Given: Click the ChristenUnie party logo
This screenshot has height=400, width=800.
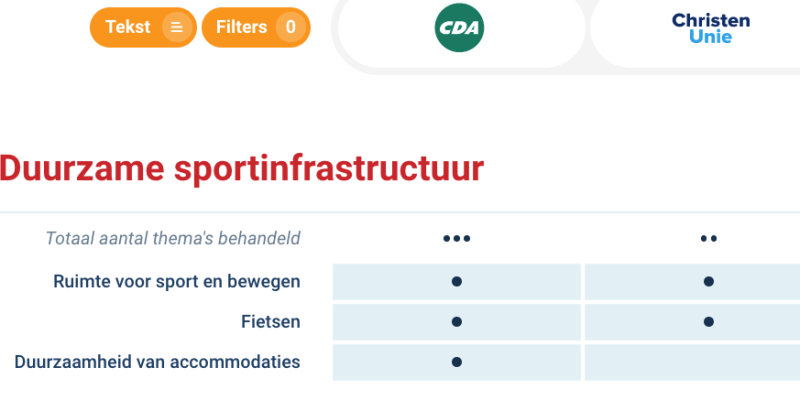Looking at the screenshot, I should (x=711, y=28).
